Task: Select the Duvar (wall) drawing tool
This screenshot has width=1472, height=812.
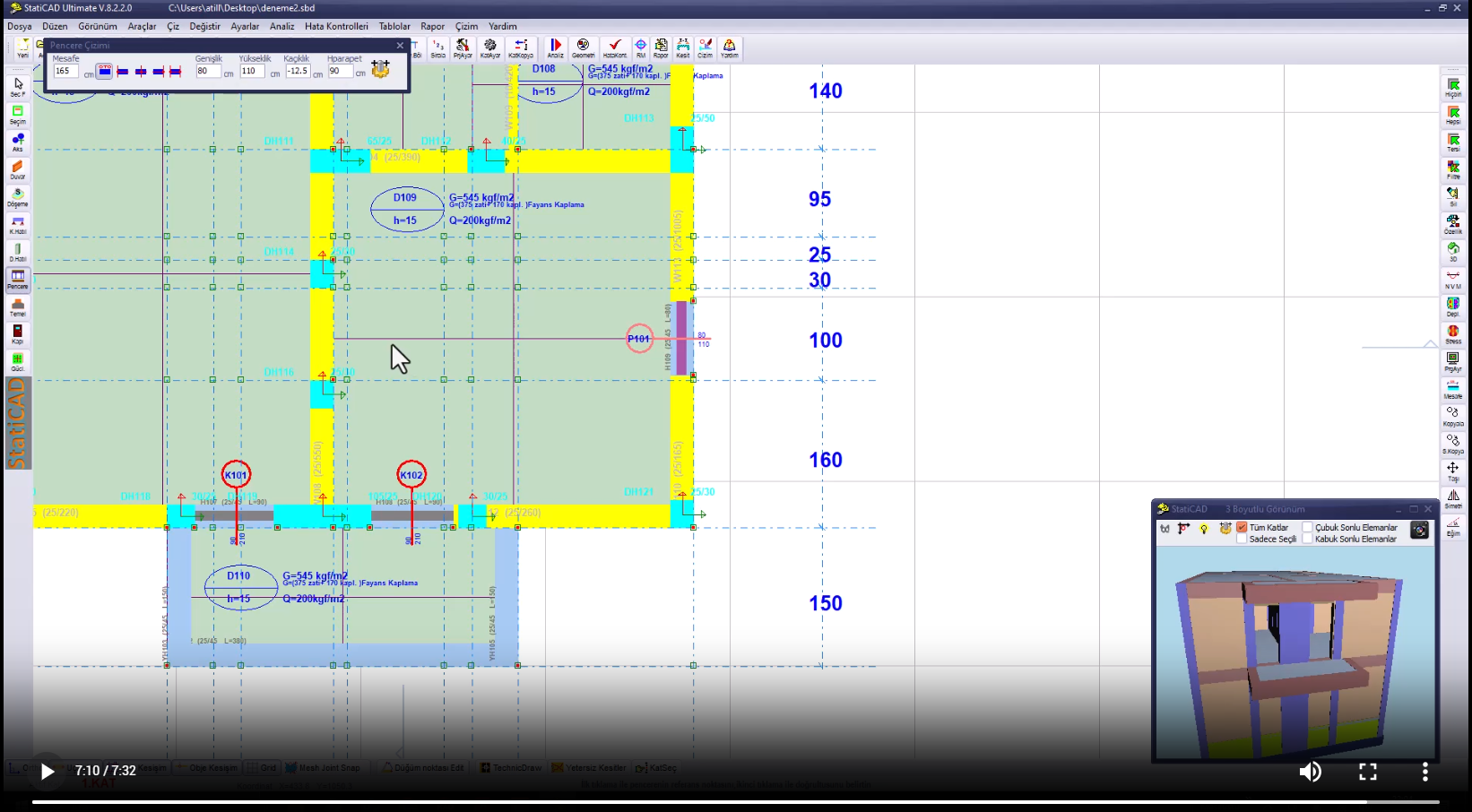Action: click(x=17, y=168)
